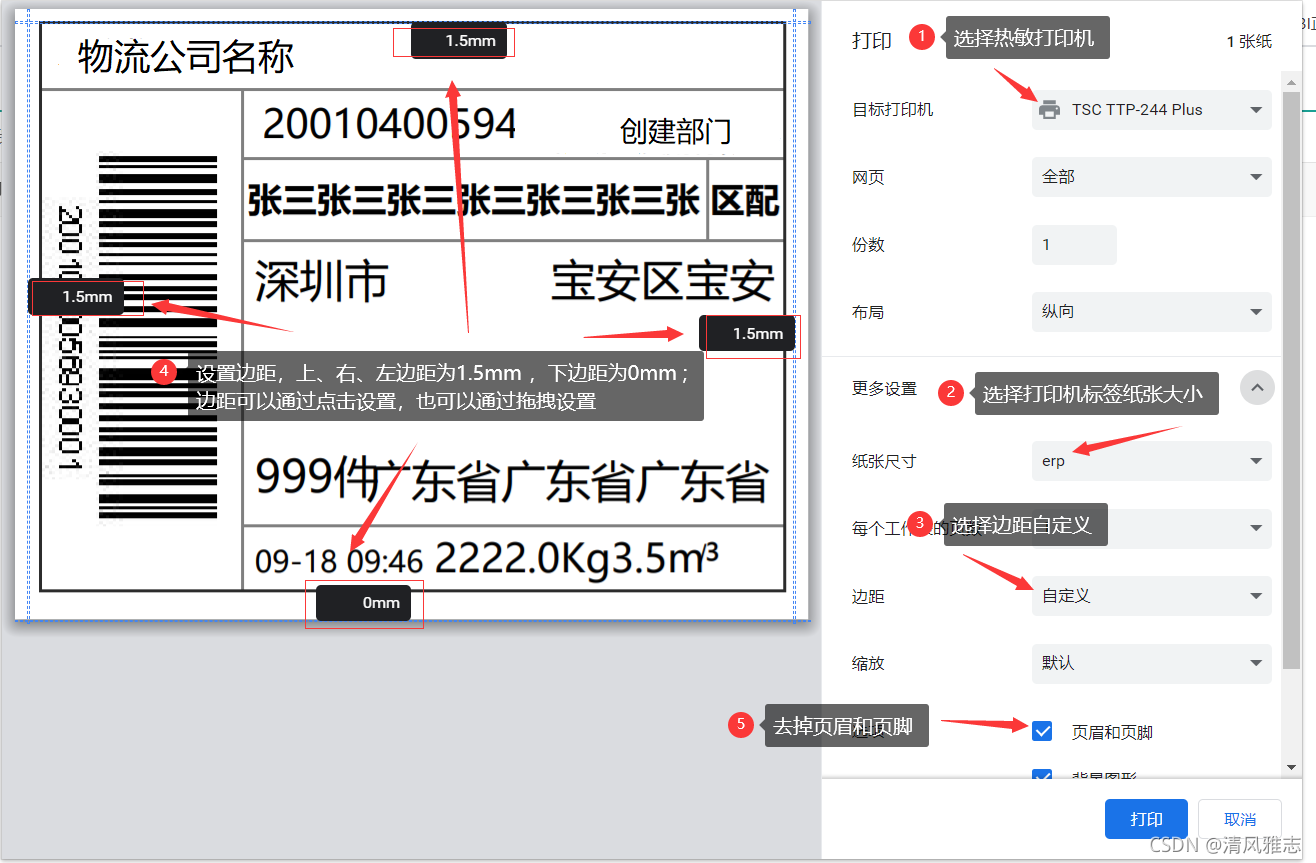Click the right margin 1.5mm field
Image resolution: width=1316 pixels, height=863 pixels.
click(x=747, y=333)
